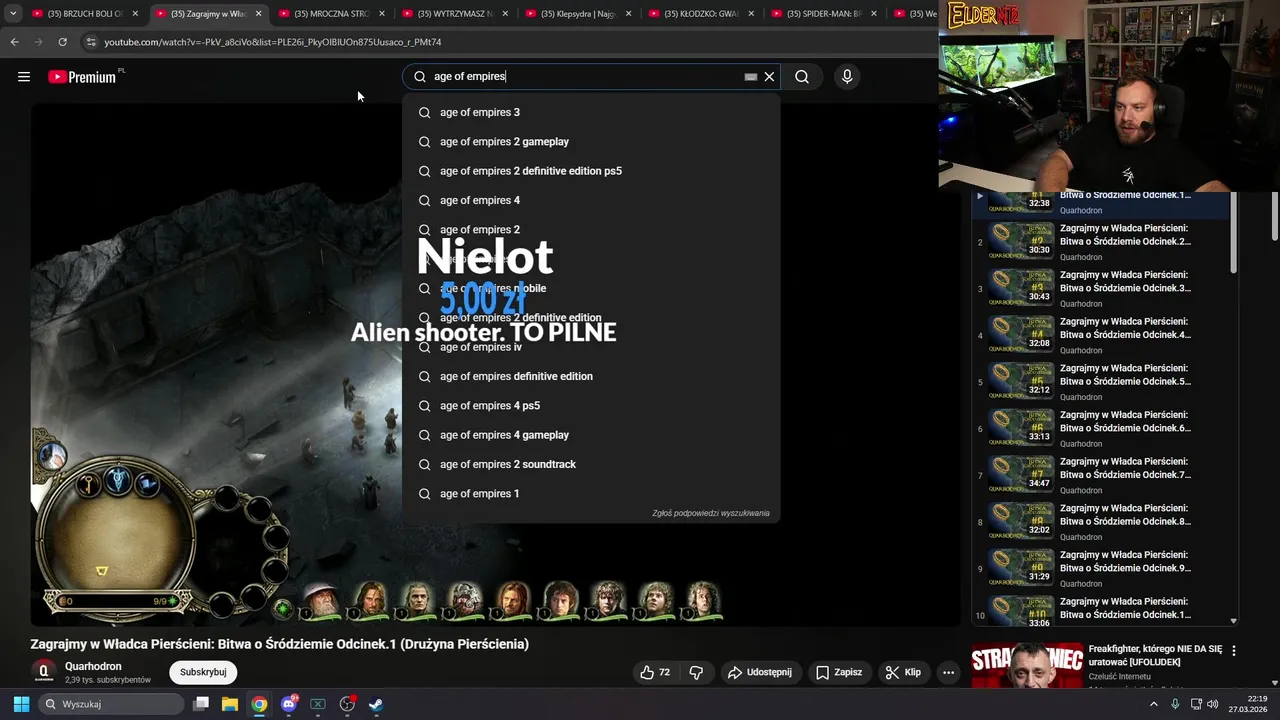Play playlist video number 3 (30:43)

[x=1021, y=289]
